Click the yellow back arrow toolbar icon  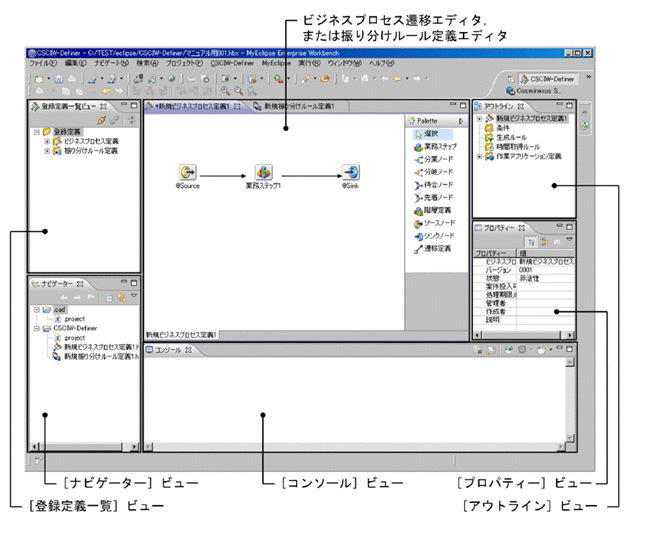coord(398,78)
